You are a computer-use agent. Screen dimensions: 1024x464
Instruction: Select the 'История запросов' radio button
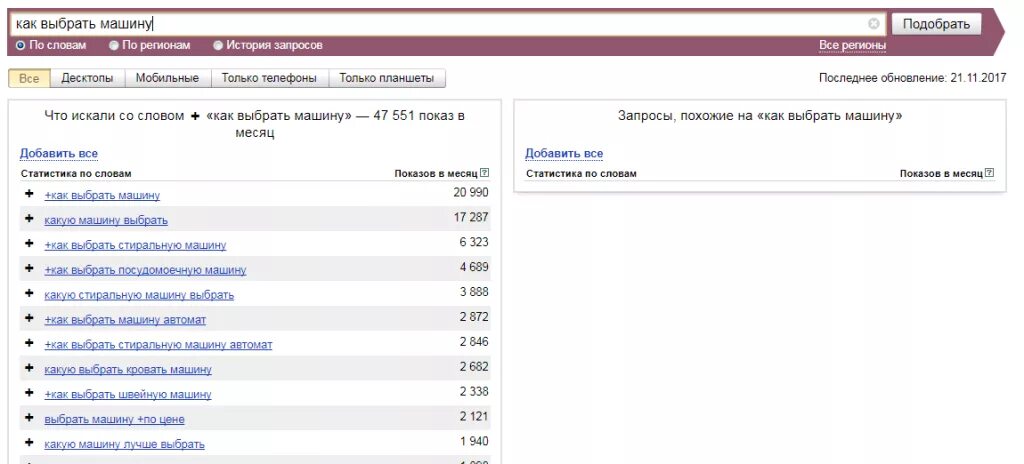tap(218, 46)
